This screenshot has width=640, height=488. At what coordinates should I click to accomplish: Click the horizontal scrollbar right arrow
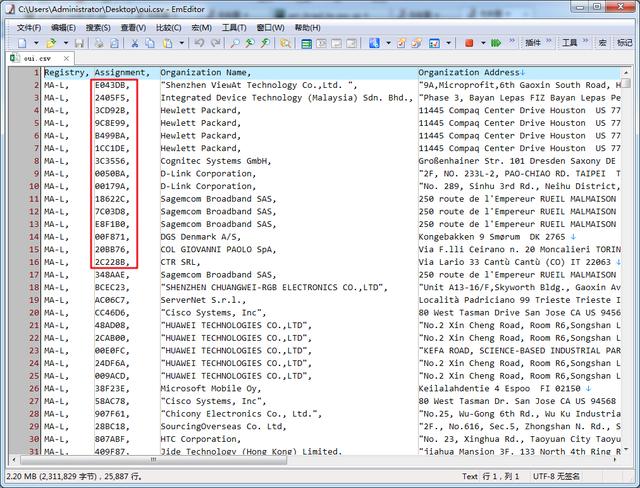pyautogui.click(x=615, y=460)
